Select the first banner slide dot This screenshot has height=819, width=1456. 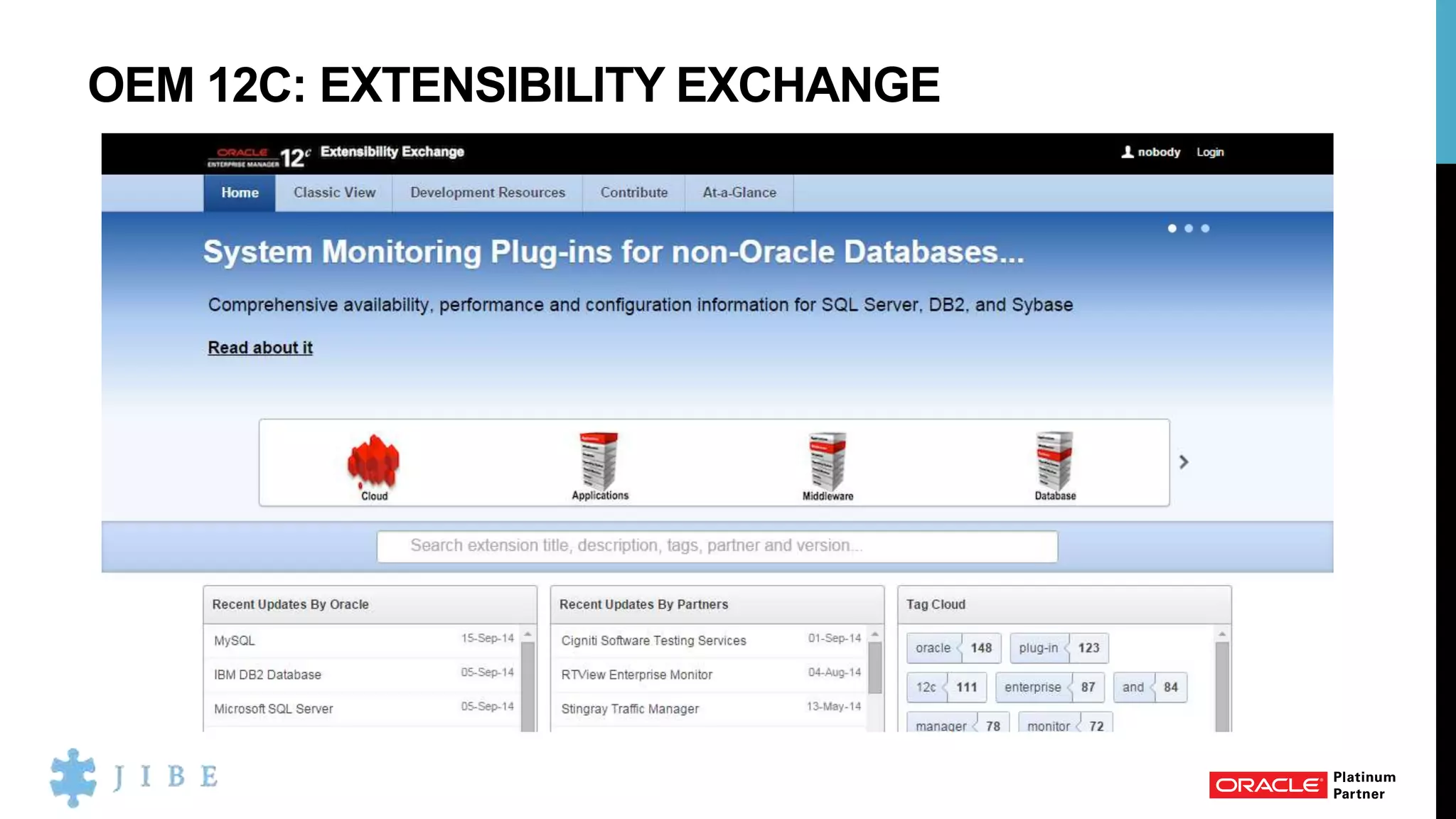click(1172, 228)
